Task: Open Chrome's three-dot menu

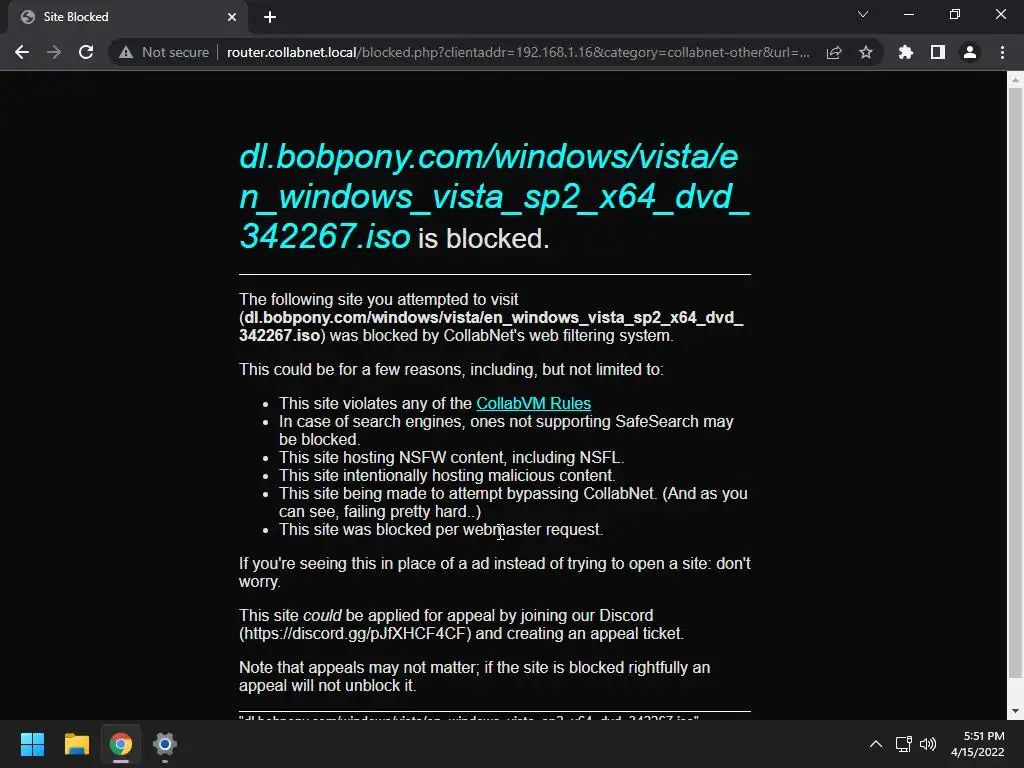Action: [1002, 52]
